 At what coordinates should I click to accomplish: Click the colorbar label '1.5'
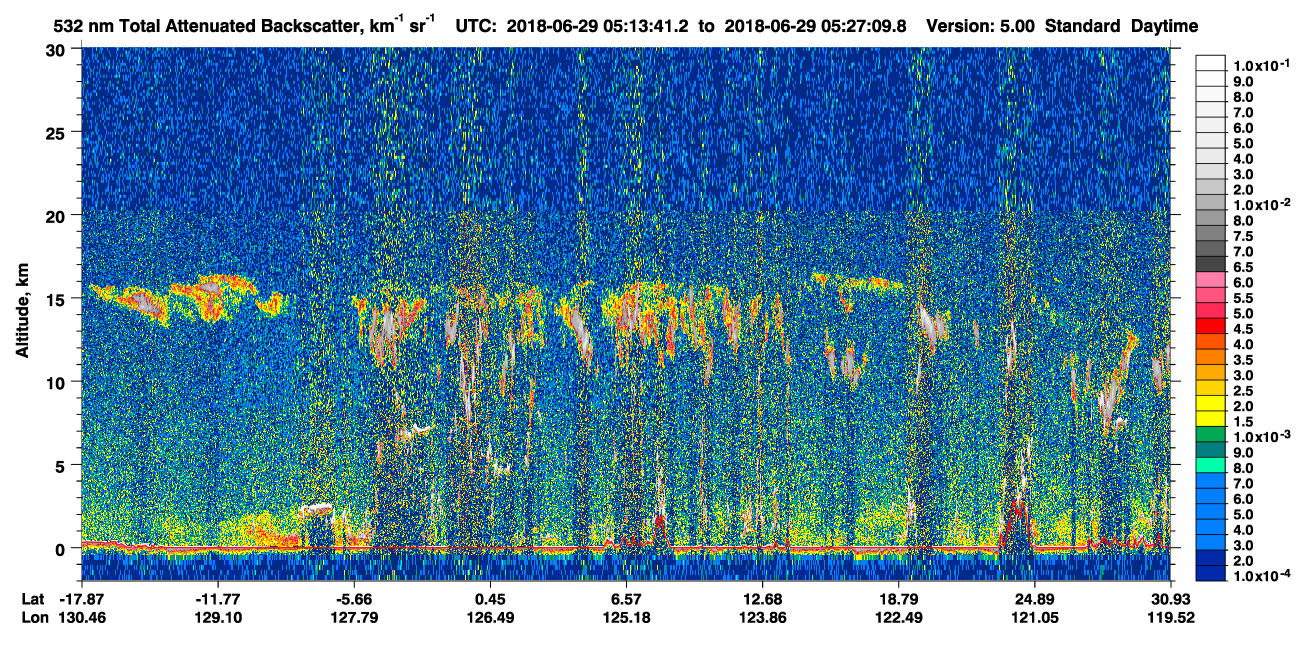tap(1244, 422)
